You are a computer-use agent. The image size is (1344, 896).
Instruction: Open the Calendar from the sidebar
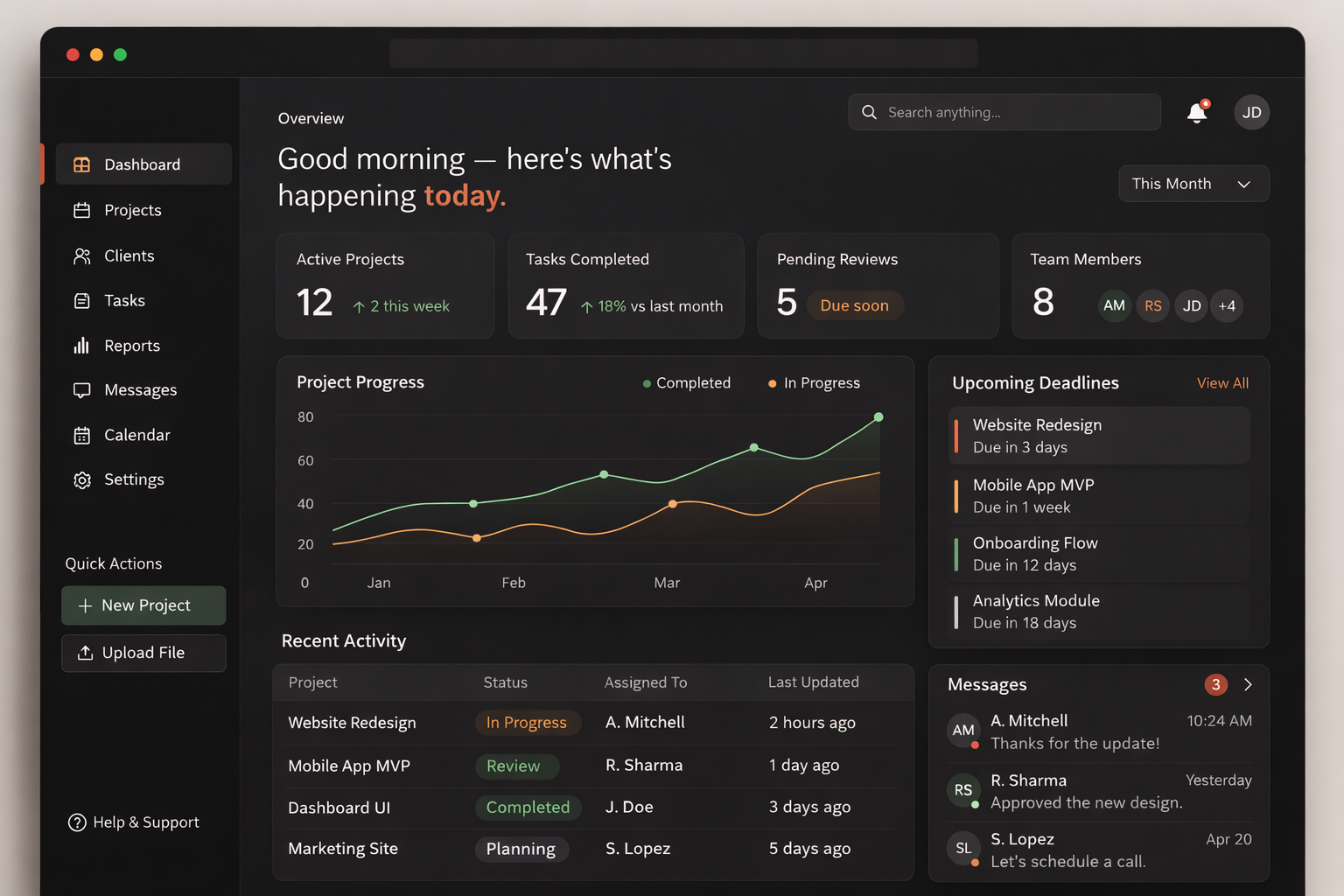pos(136,435)
